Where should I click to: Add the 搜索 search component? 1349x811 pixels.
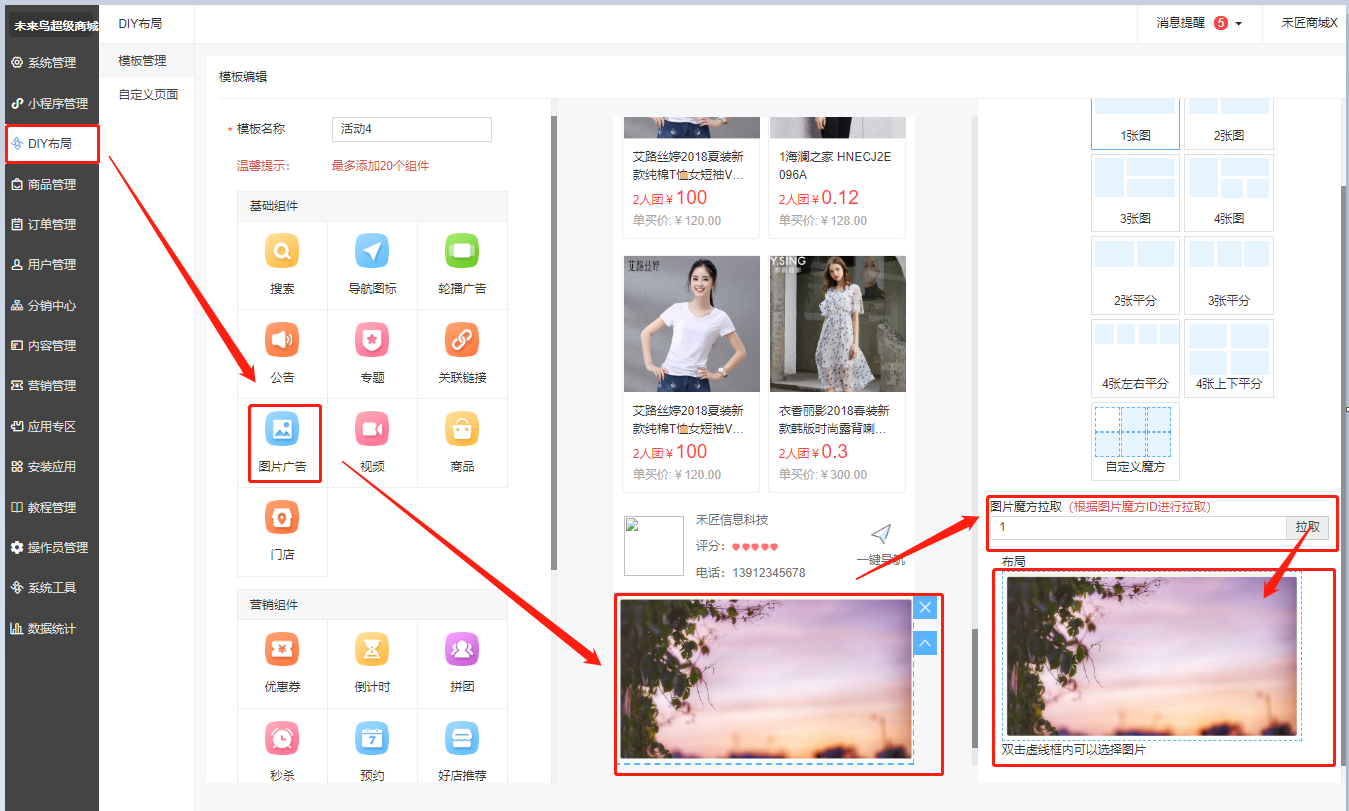pyautogui.click(x=282, y=265)
